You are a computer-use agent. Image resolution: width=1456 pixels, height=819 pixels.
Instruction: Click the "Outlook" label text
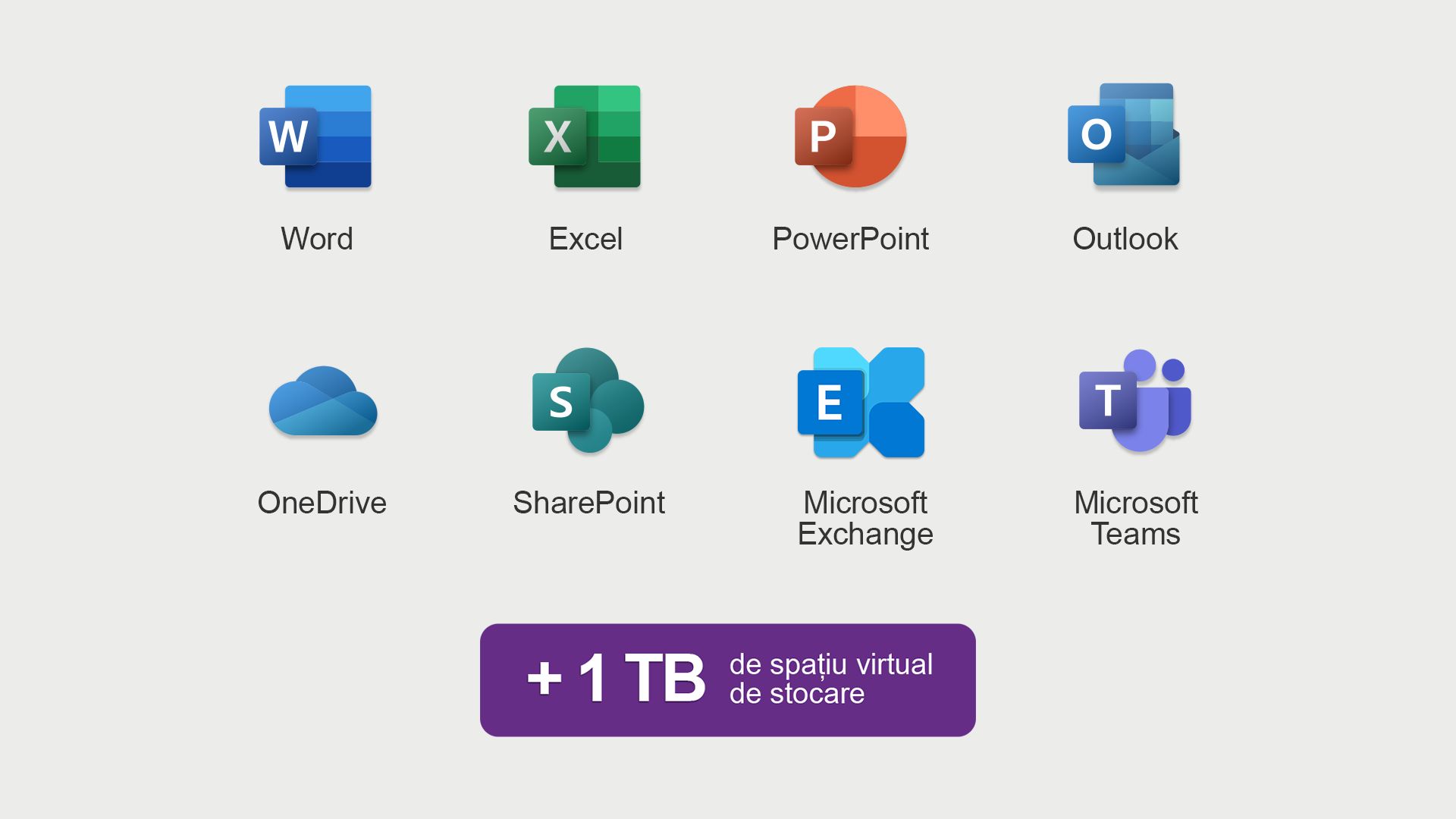(x=1125, y=239)
